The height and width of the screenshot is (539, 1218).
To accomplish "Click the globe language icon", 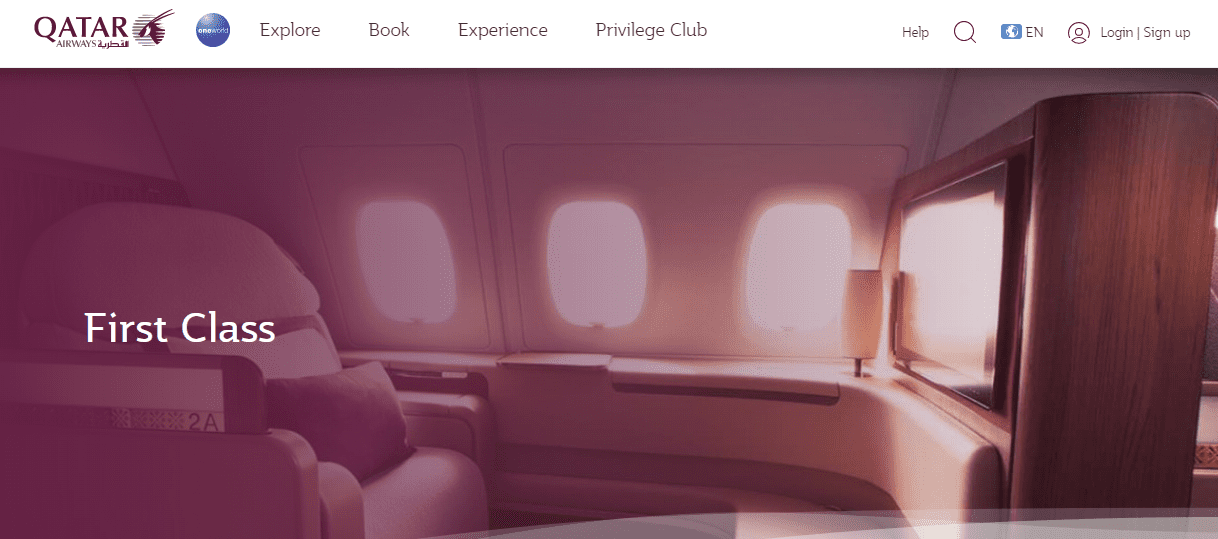I will point(1011,32).
